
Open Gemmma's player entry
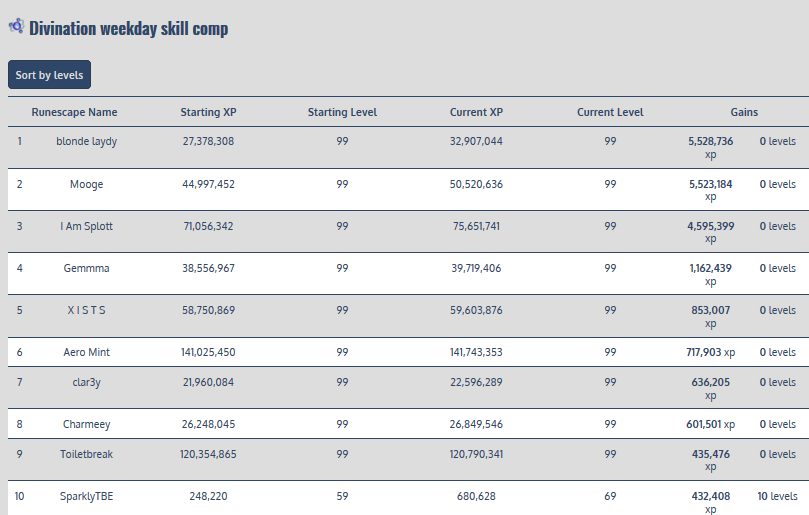(x=86, y=268)
